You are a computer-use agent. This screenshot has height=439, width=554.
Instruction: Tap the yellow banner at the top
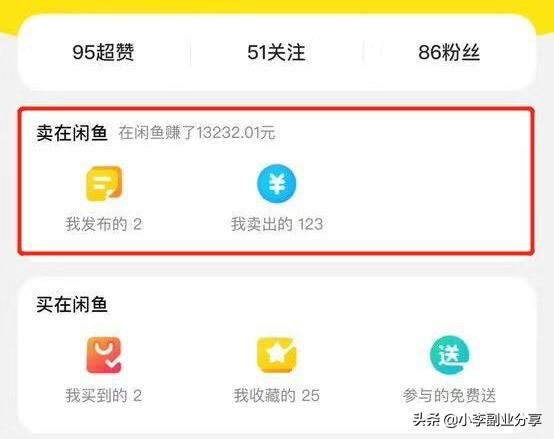pyautogui.click(x=277, y=7)
